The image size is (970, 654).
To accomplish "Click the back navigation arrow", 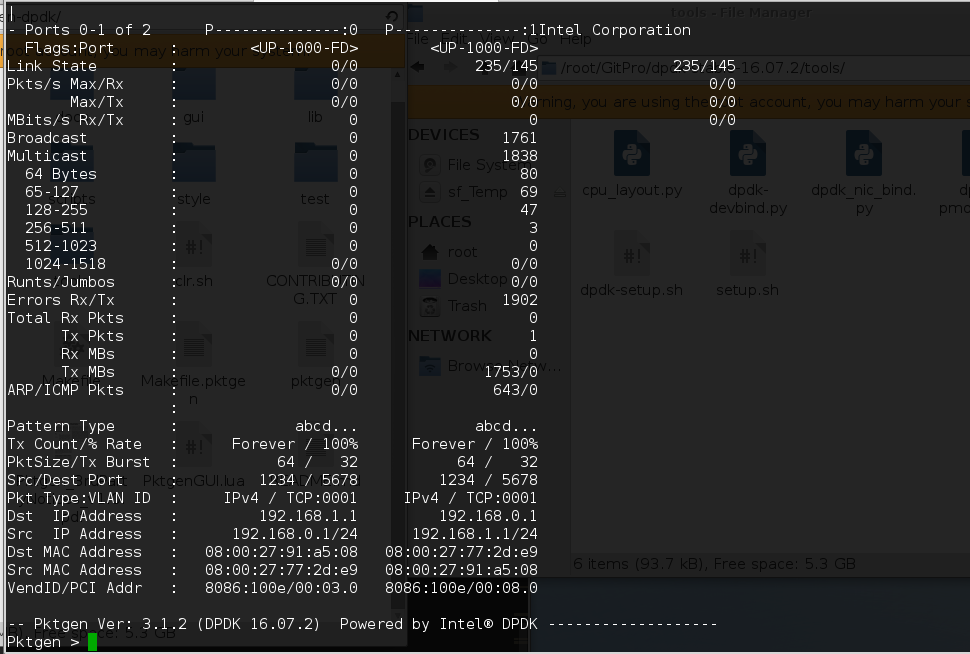I will pyautogui.click(x=420, y=66).
